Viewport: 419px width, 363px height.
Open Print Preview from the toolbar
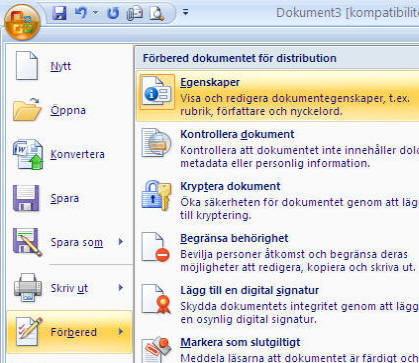(156, 14)
